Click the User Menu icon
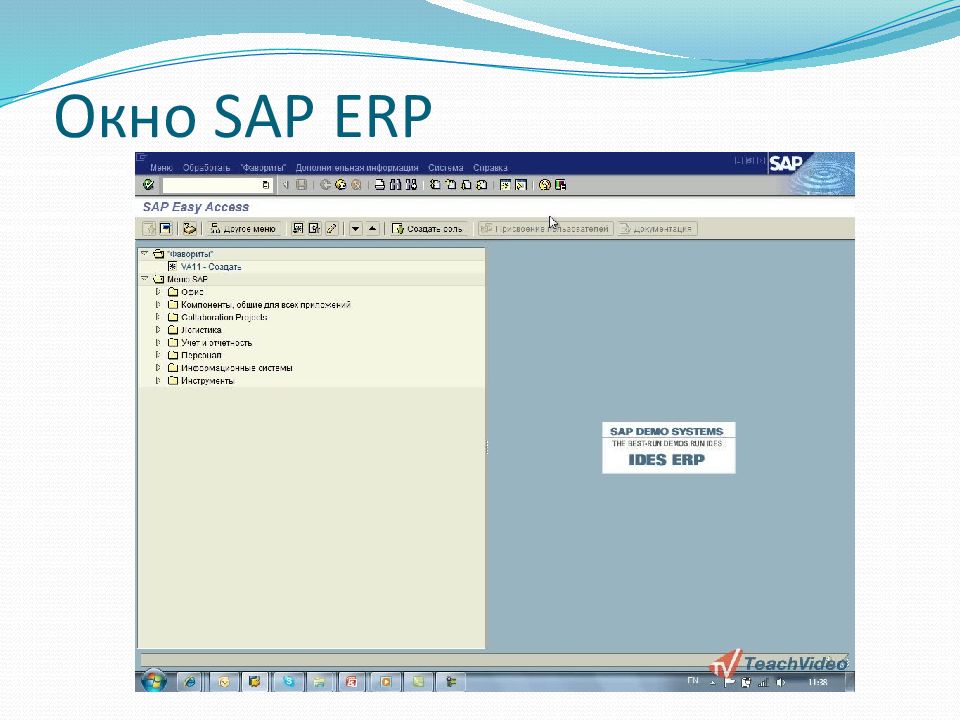The width and height of the screenshot is (960, 720). pyautogui.click(x=149, y=228)
